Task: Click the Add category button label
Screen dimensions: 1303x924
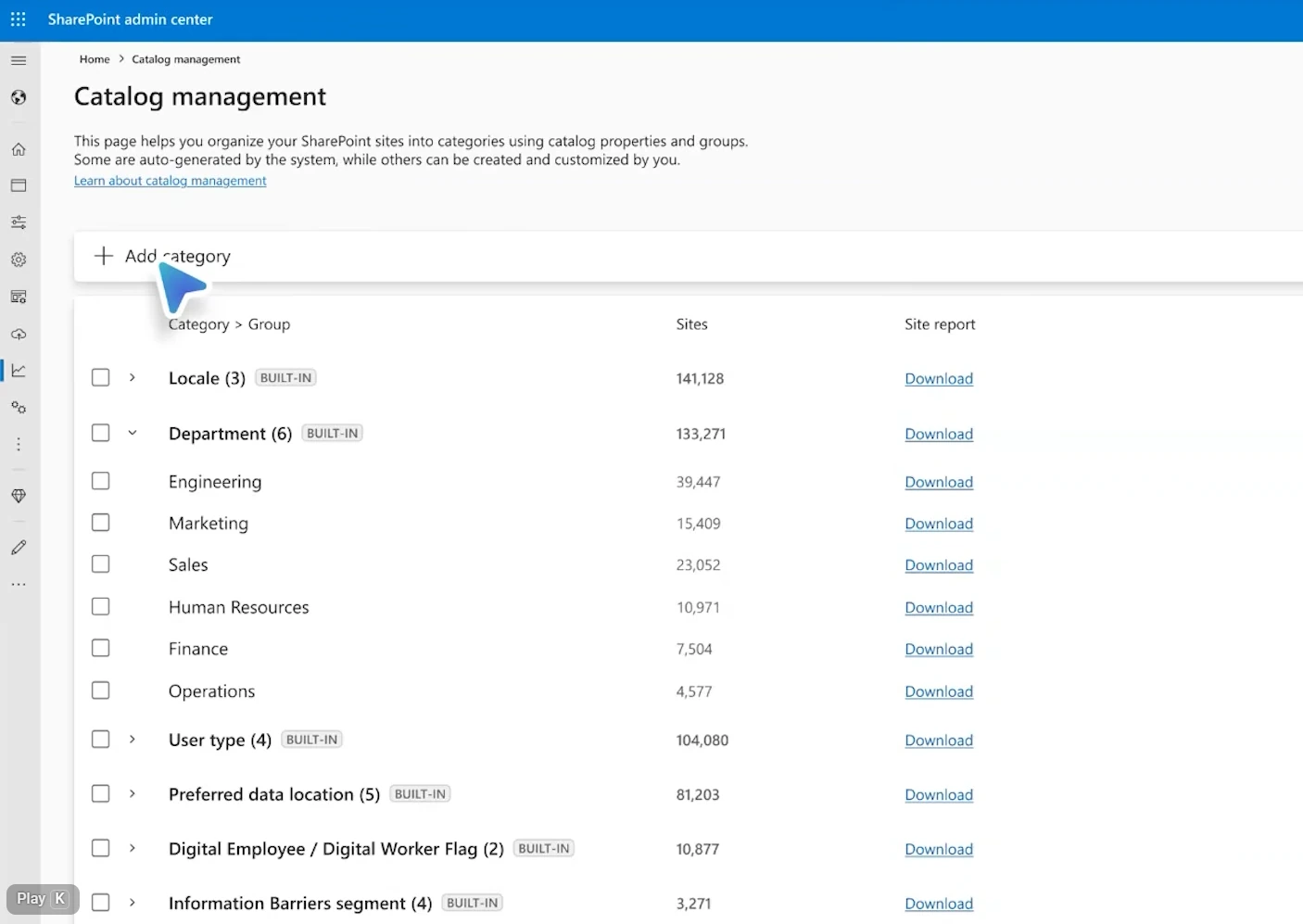Action: click(x=178, y=256)
